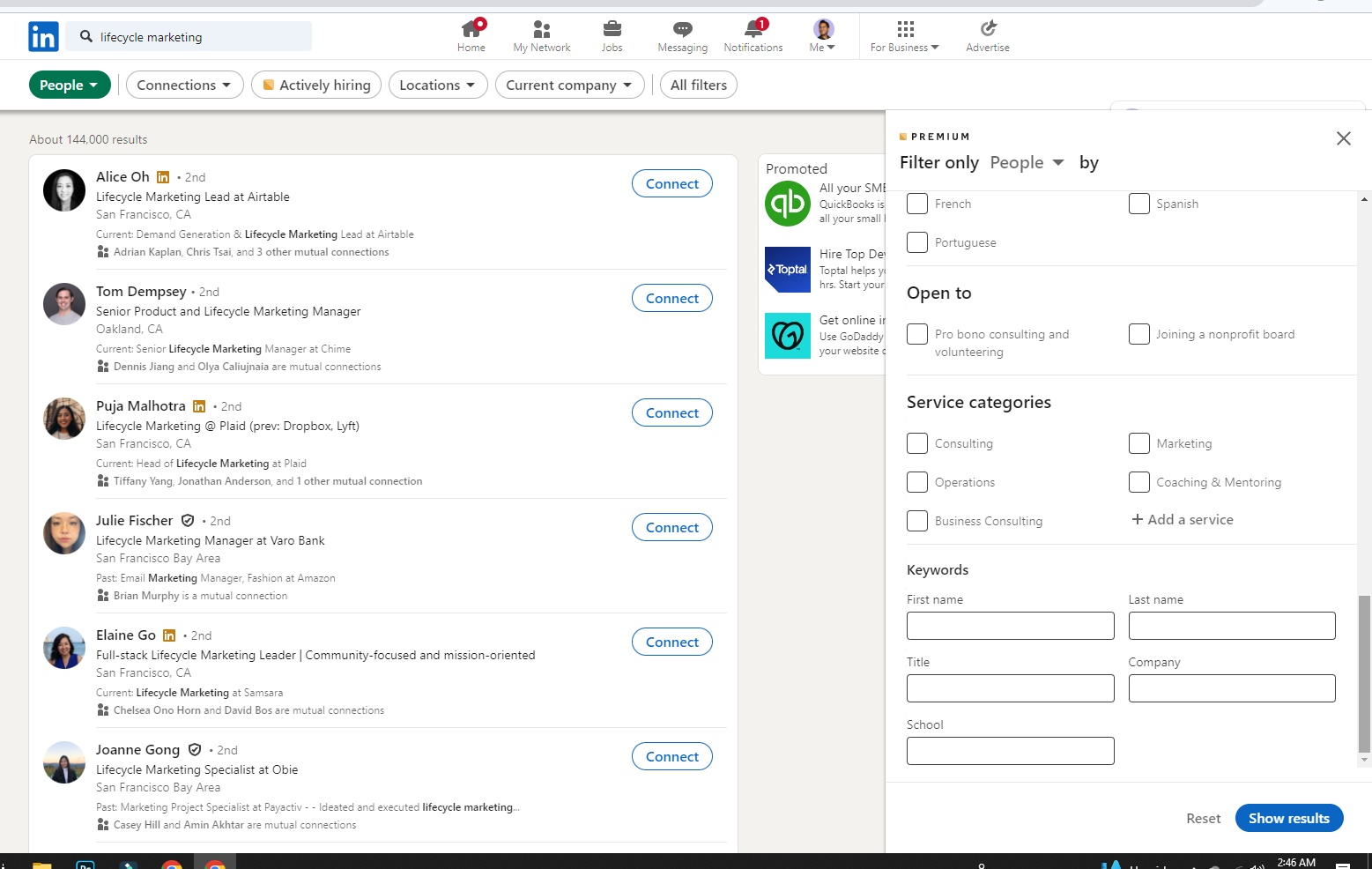
Task: Expand the Locations filter dropdown
Action: [438, 85]
